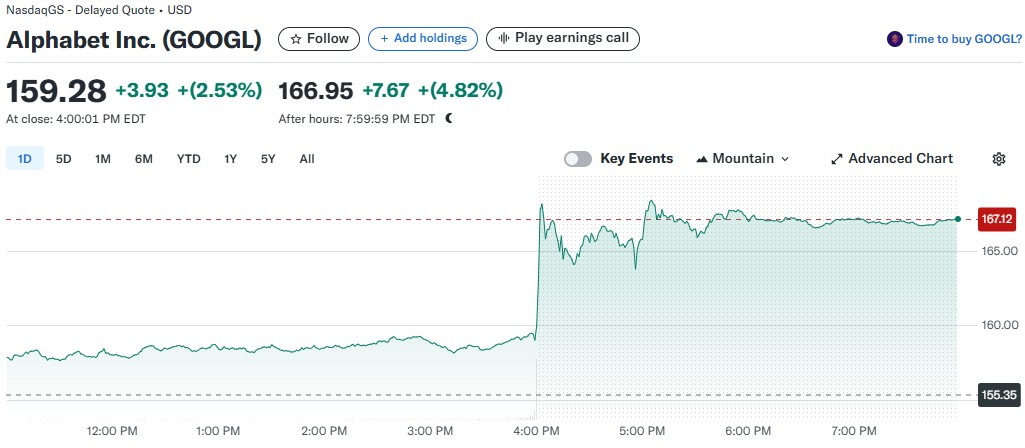This screenshot has width=1025, height=448.
Task: Select the 1D time range tab
Action: click(25, 159)
